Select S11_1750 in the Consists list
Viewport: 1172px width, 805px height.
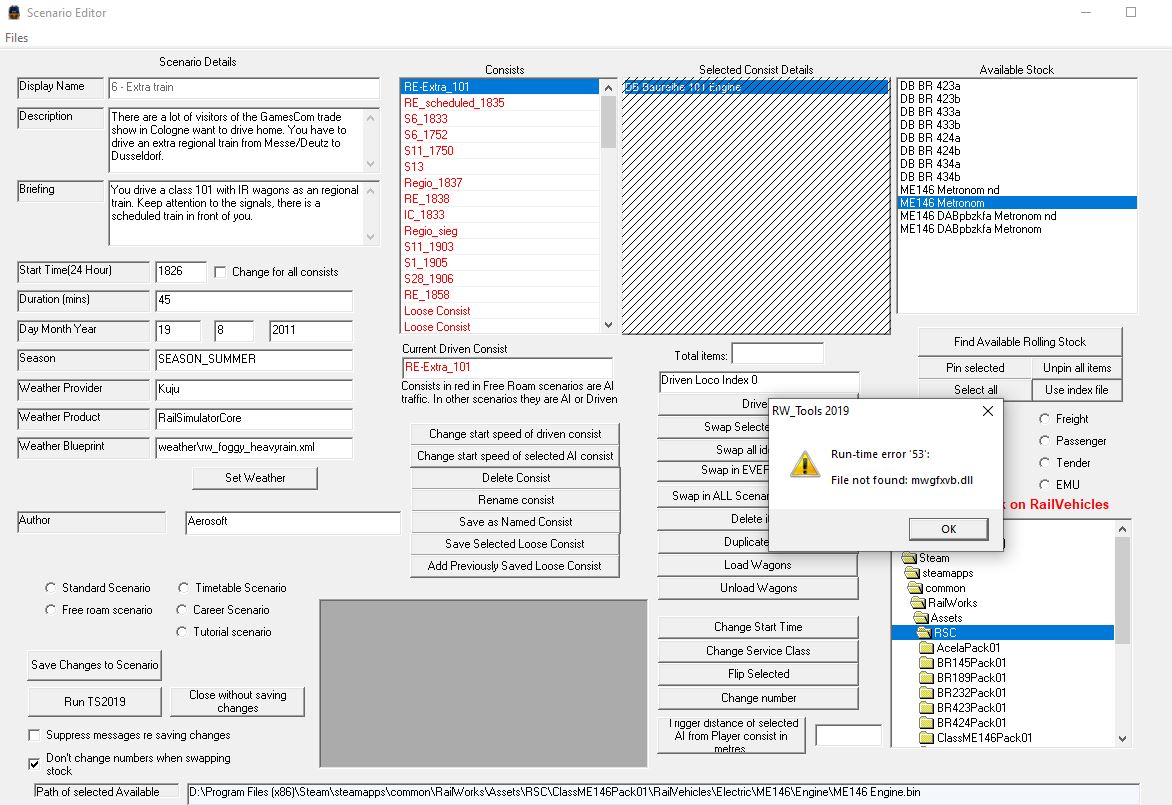428,151
